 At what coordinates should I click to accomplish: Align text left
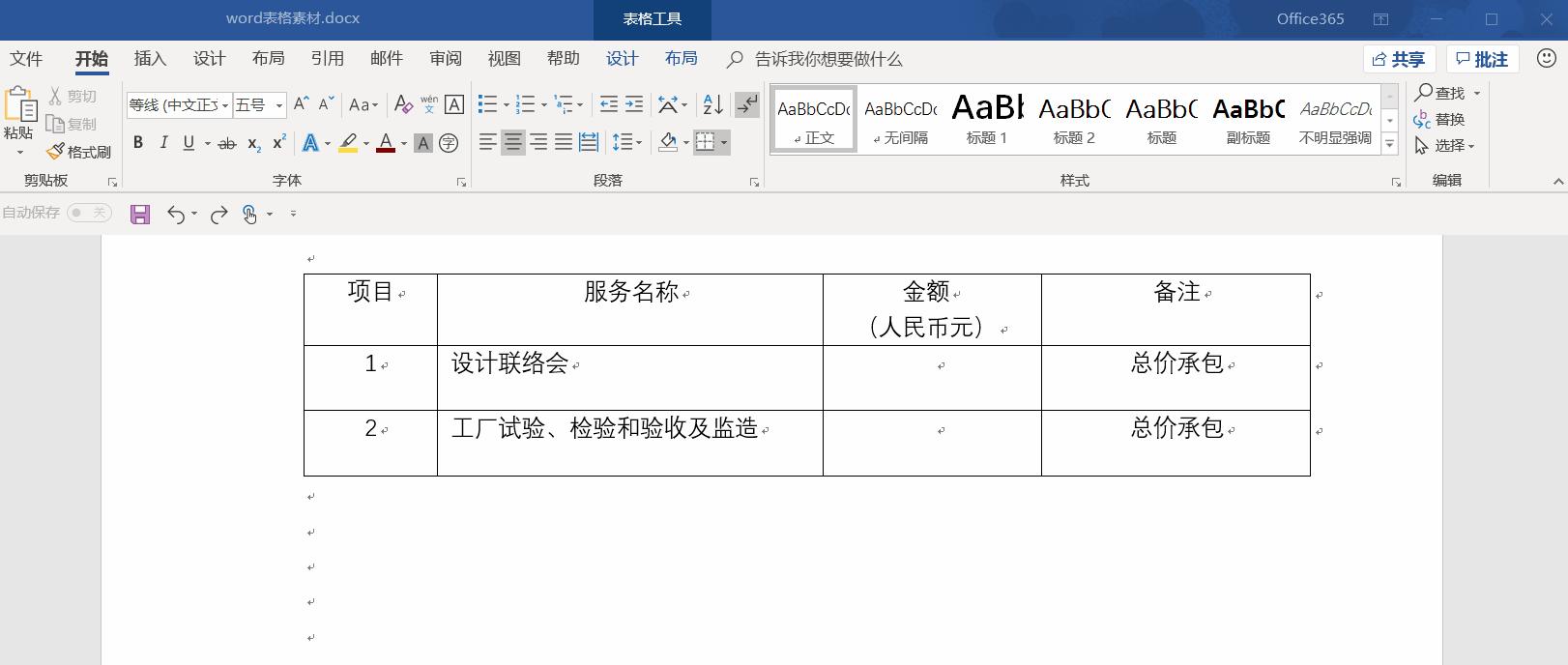(487, 143)
